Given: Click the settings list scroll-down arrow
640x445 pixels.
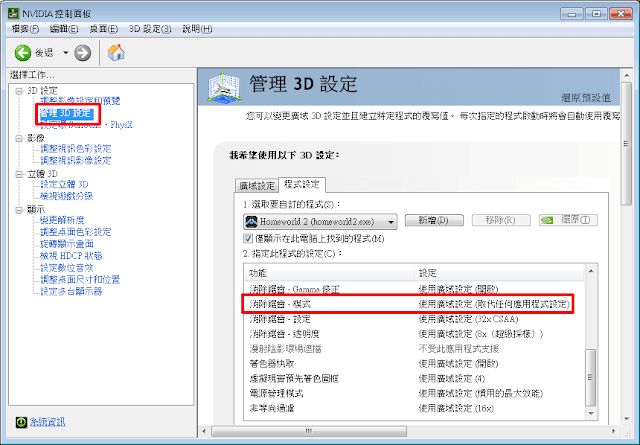Looking at the screenshot, I should (x=591, y=414).
